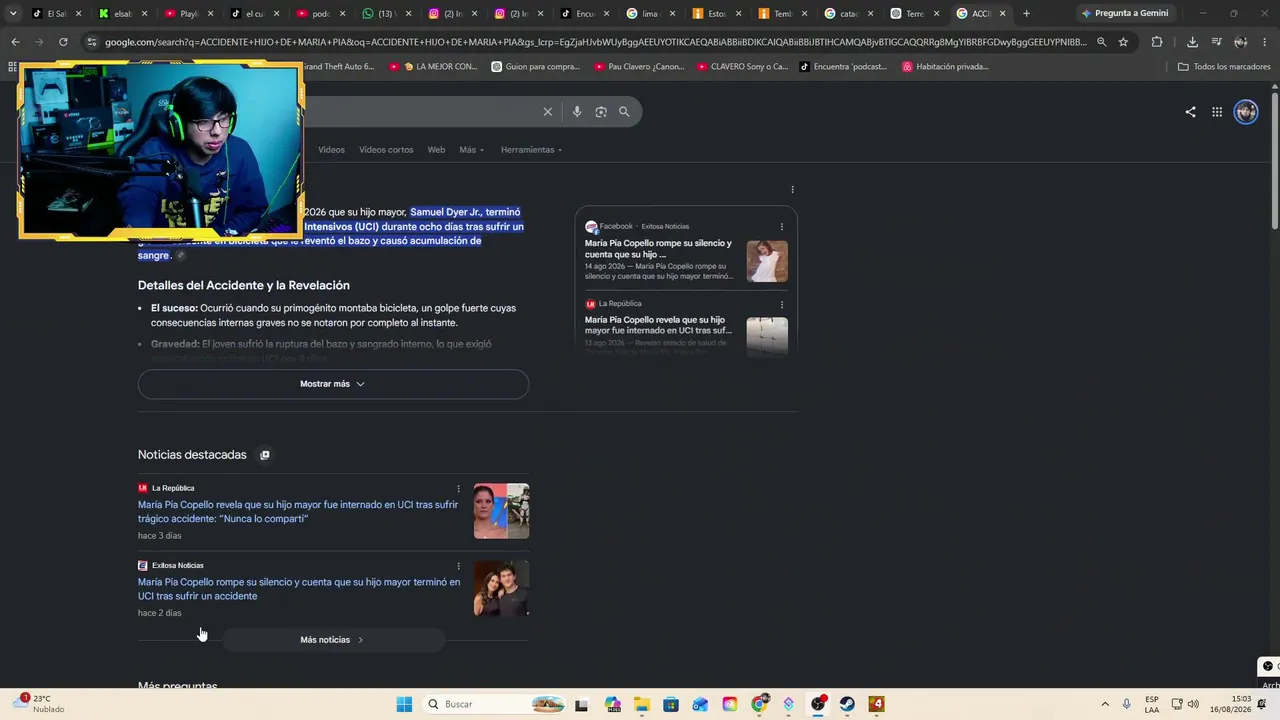The width and height of the screenshot is (1280, 720).
Task: Open the CLAVERO Sony bookmark
Action: coord(742,67)
